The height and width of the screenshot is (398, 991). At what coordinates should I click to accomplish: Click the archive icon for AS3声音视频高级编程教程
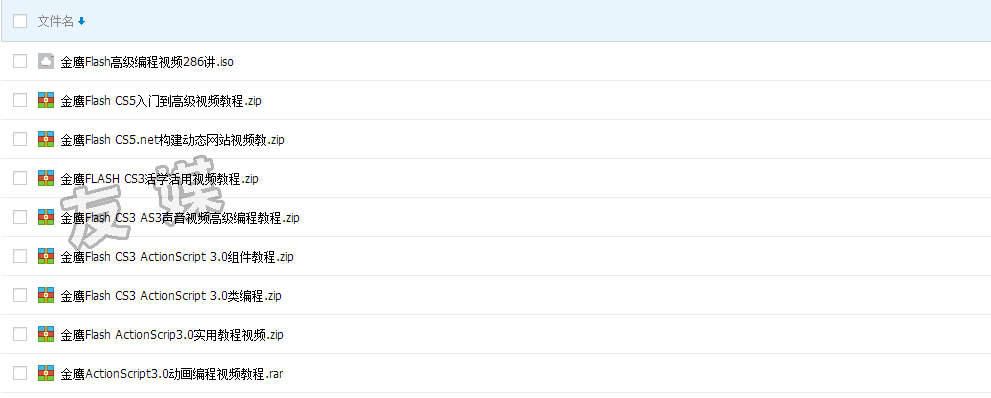[46, 217]
